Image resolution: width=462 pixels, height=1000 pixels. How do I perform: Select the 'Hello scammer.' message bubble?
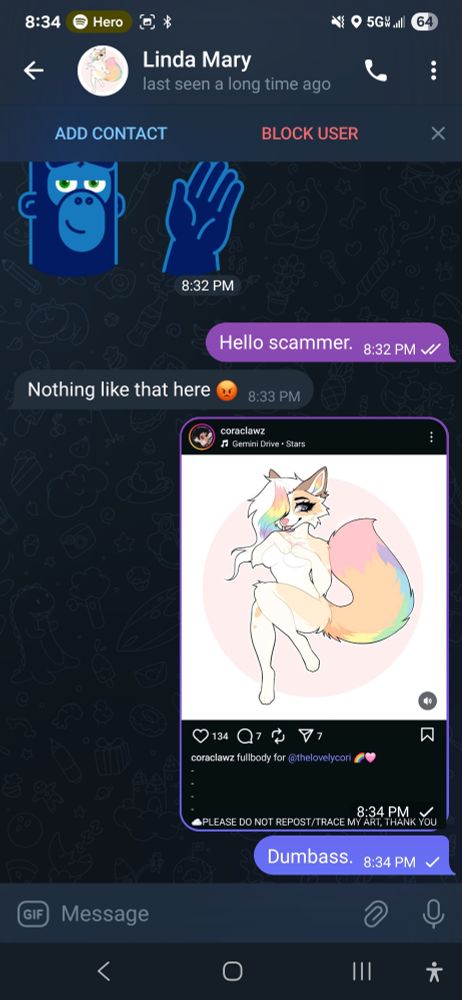pos(329,343)
